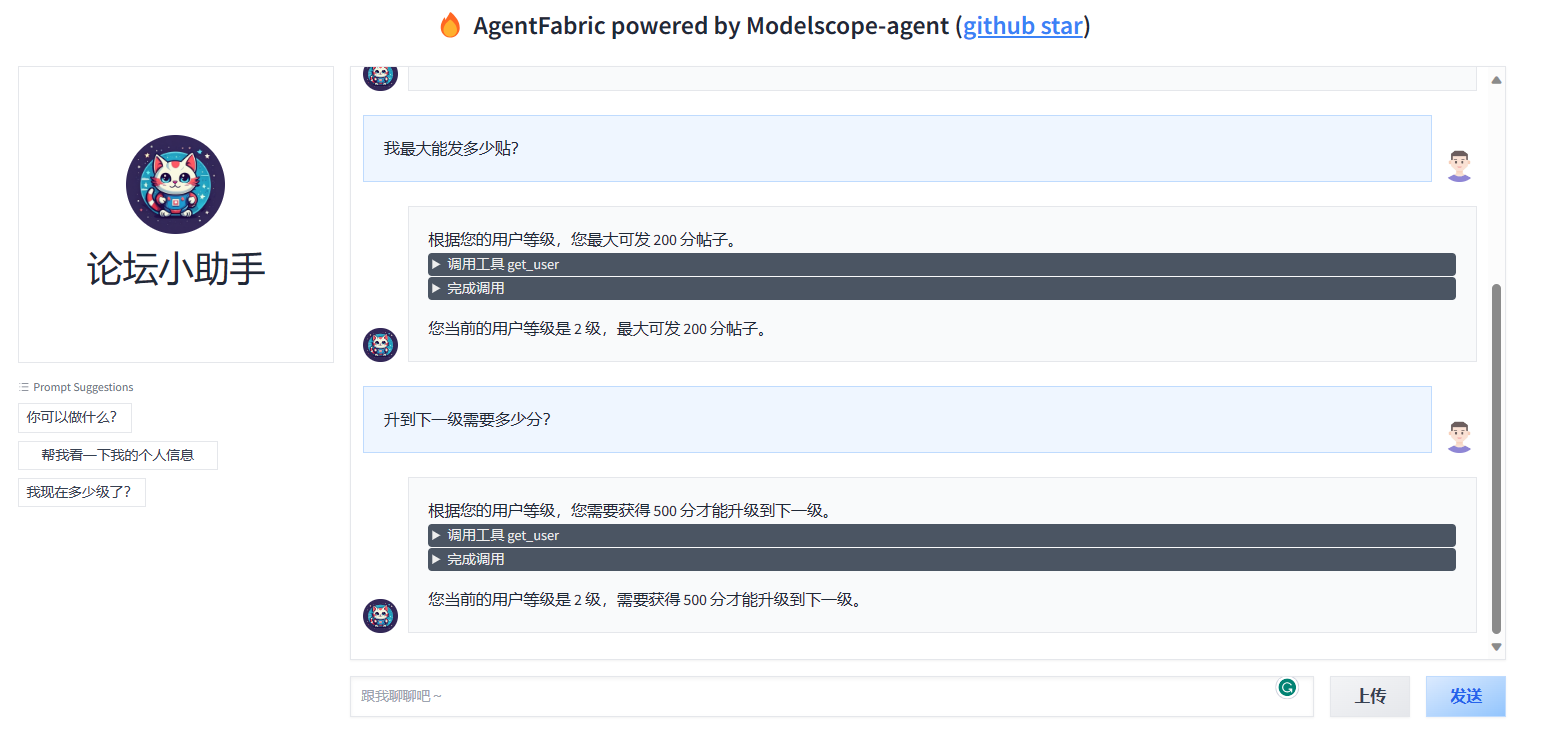Select suggestion 你可以做什么?
The width and height of the screenshot is (1549, 746).
75,418
